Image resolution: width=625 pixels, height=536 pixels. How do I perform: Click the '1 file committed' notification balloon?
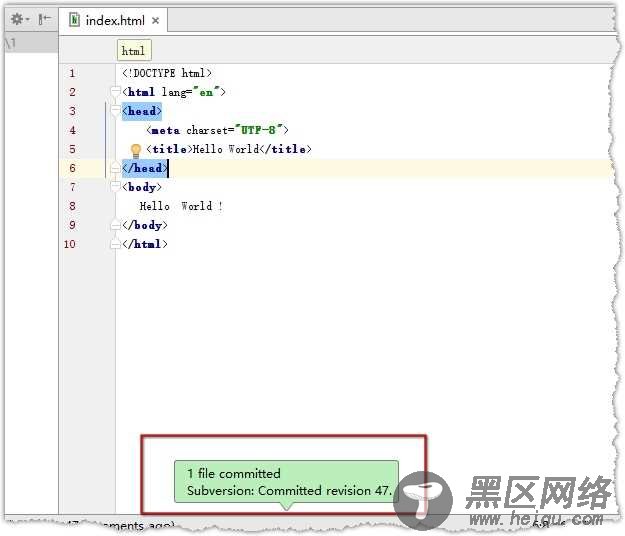coord(286,481)
